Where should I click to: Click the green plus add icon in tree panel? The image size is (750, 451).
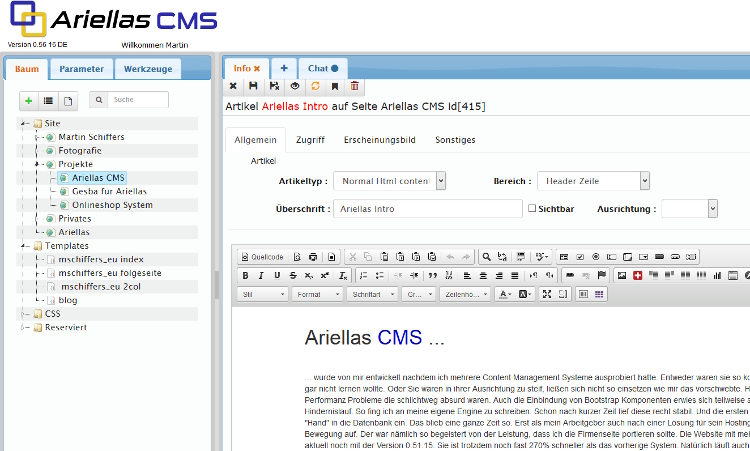(x=29, y=100)
